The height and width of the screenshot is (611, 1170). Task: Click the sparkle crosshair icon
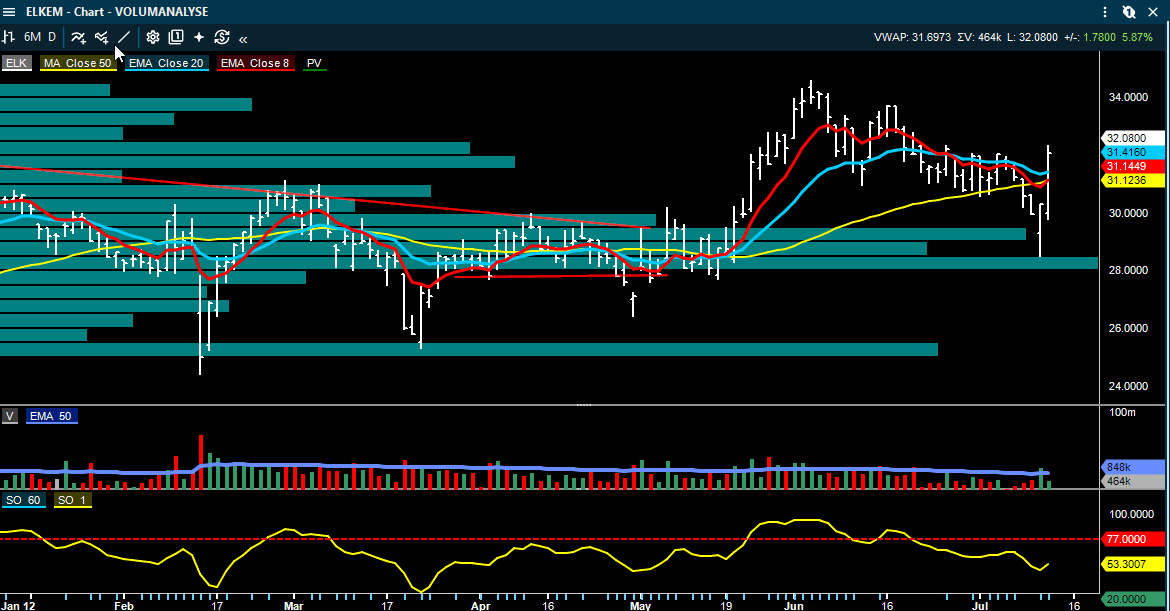click(x=199, y=37)
